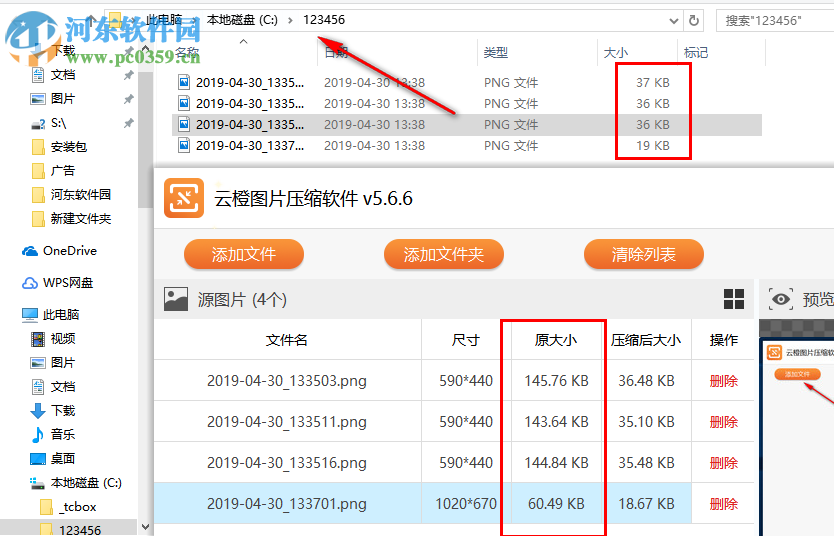The height and width of the screenshot is (536, 834).
Task: Open WPS网盘 in the navigation pane
Action: click(x=68, y=283)
